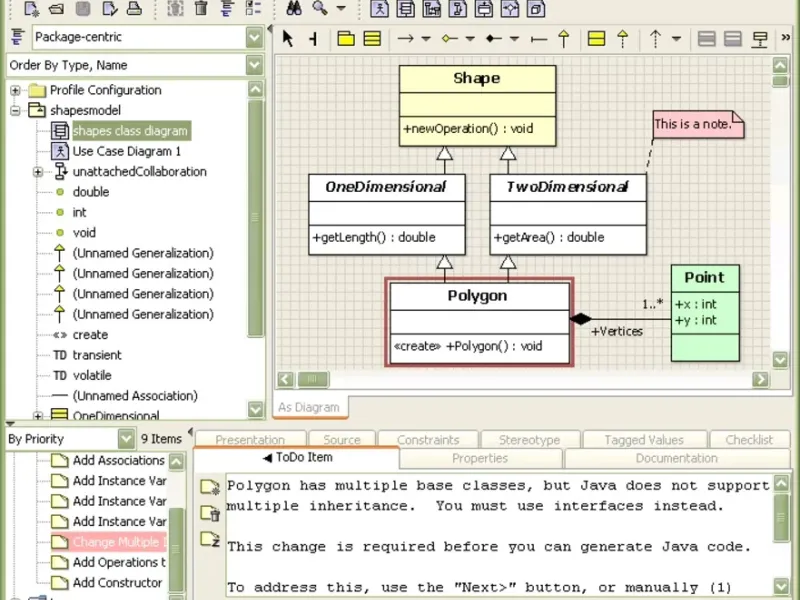Open the Properties tab
The height and width of the screenshot is (600, 800).
(x=480, y=458)
